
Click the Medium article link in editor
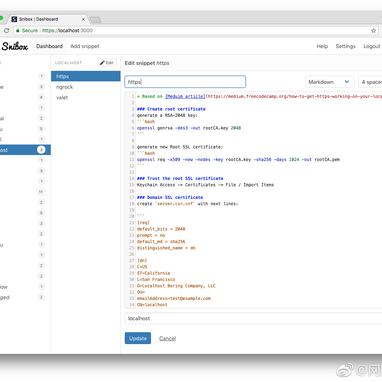185,96
